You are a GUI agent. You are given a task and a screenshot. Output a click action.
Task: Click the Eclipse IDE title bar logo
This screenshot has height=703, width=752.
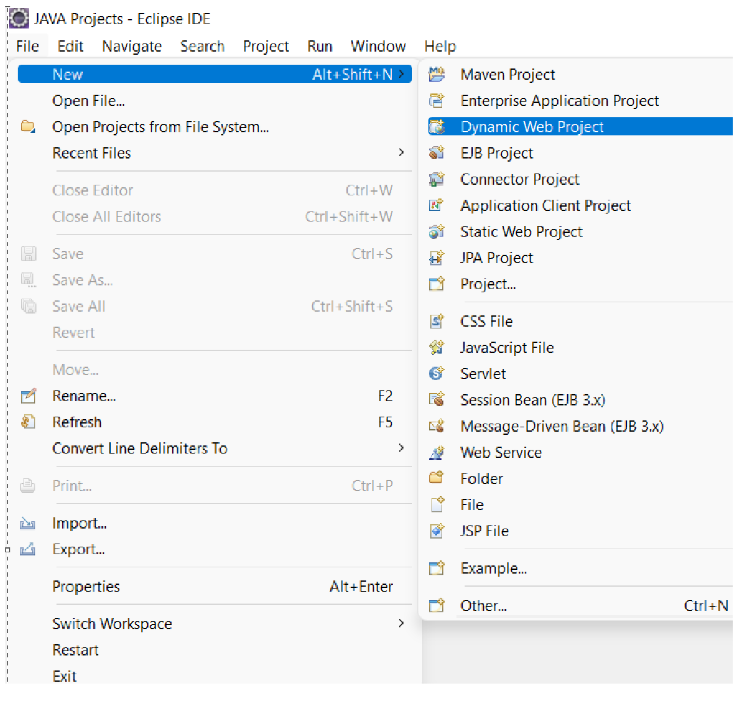(x=19, y=19)
